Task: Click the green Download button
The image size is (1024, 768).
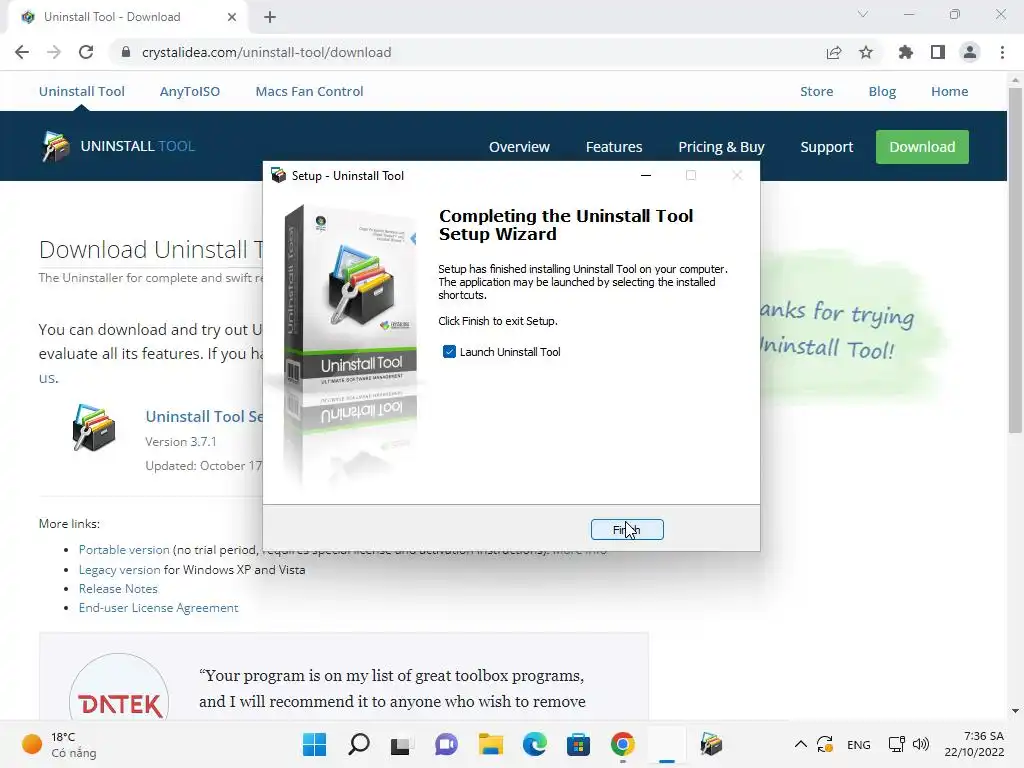Action: 922,147
